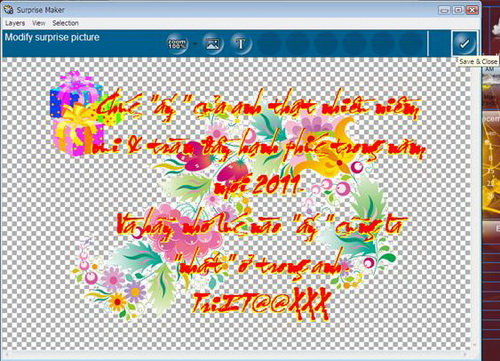Select the gift boxes image layer
Image resolution: width=500 pixels, height=361 pixels.
[77, 113]
